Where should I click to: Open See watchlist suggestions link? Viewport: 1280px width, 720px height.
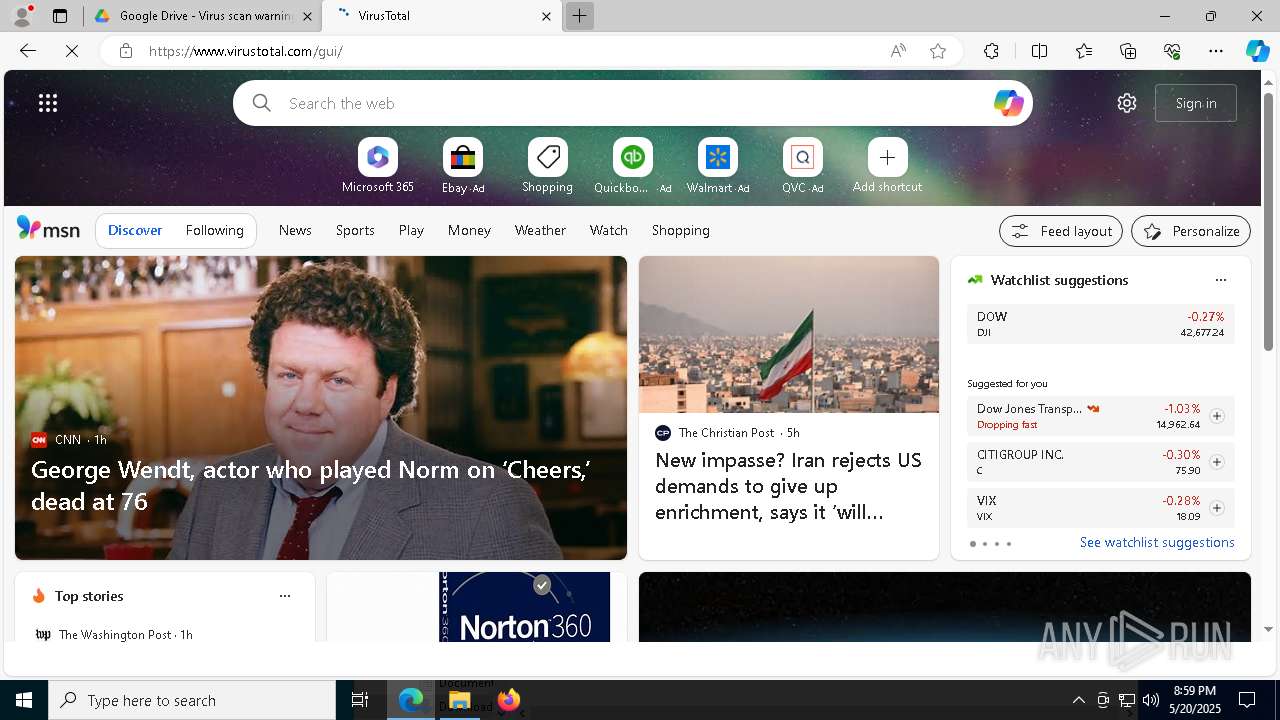point(1157,542)
